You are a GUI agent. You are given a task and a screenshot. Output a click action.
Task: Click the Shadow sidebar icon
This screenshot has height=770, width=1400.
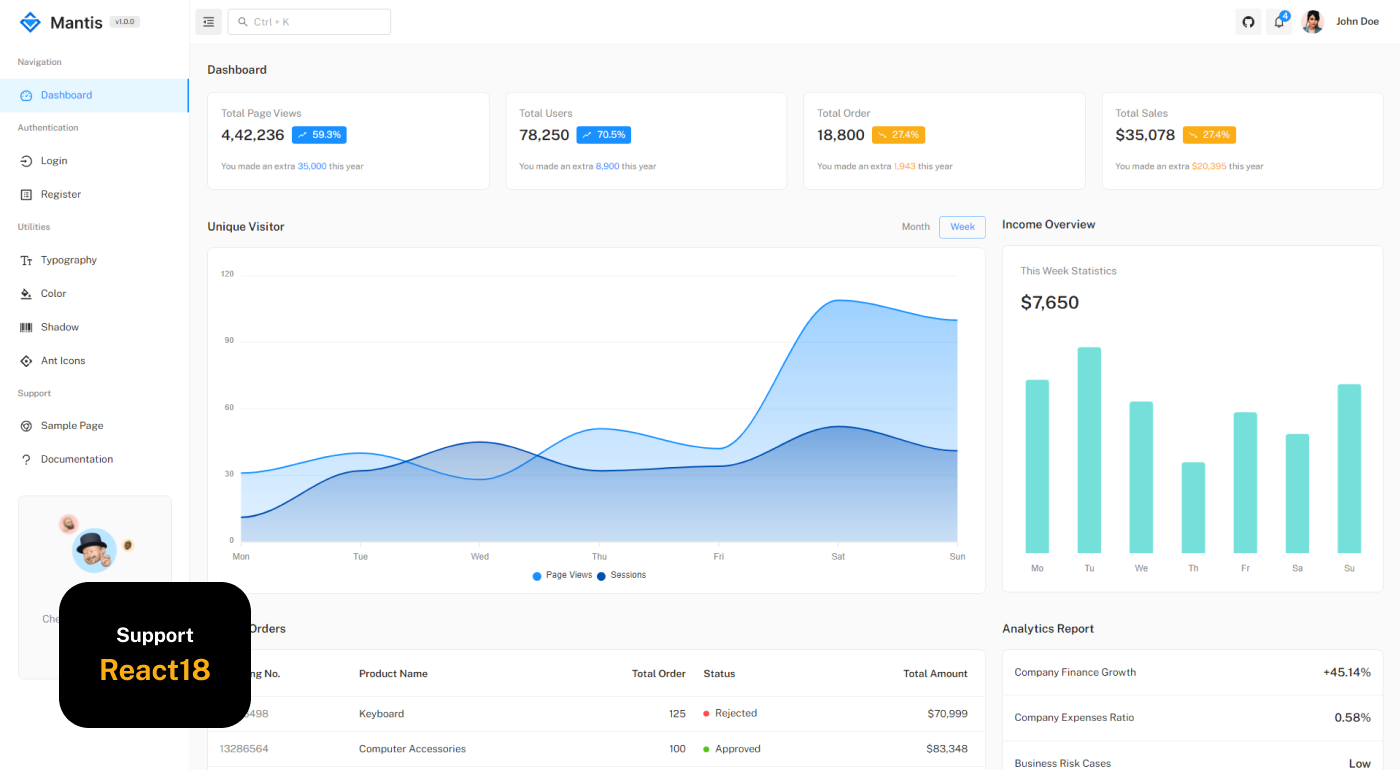tap(26, 326)
